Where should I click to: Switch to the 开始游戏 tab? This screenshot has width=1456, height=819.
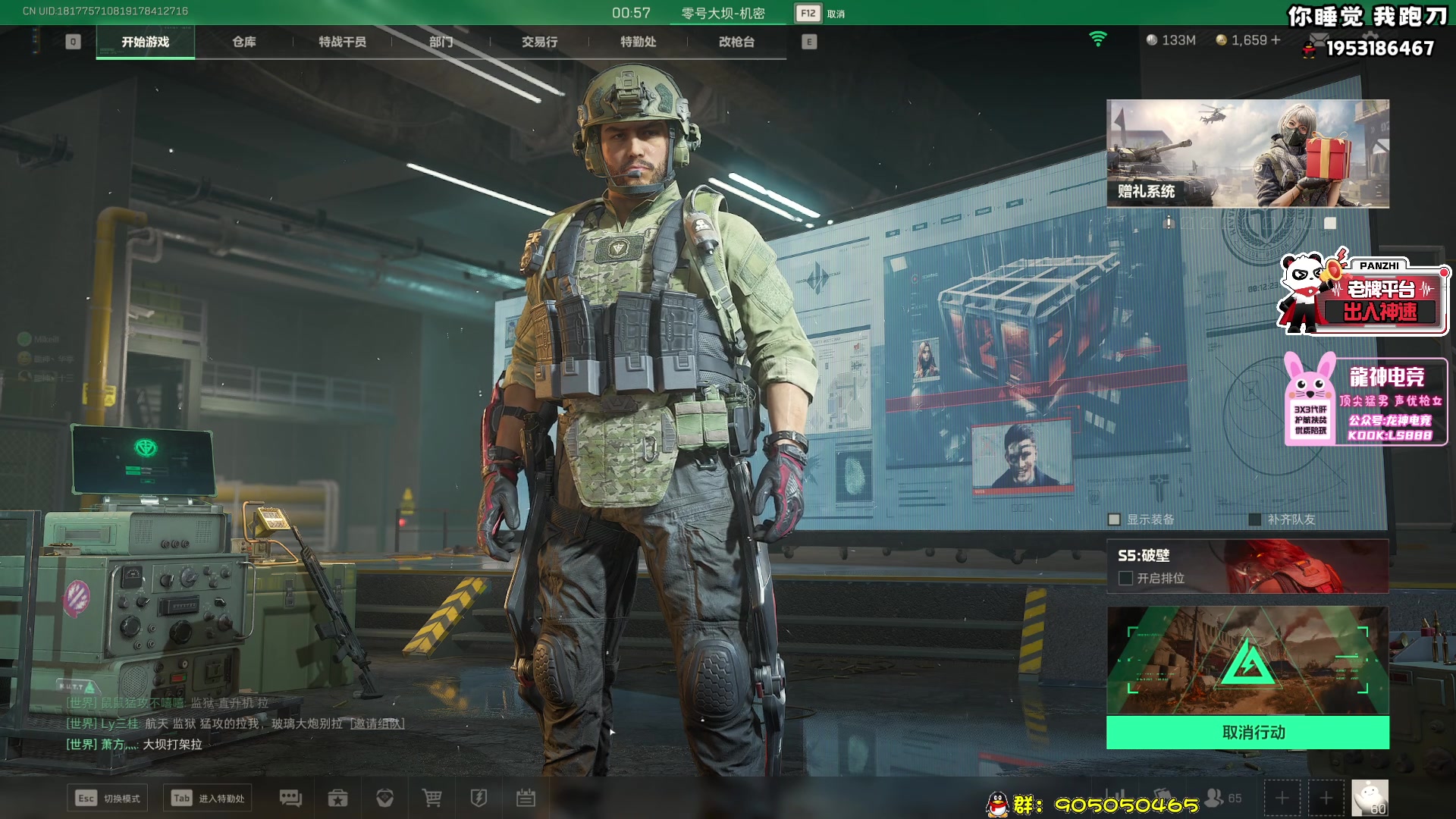145,42
